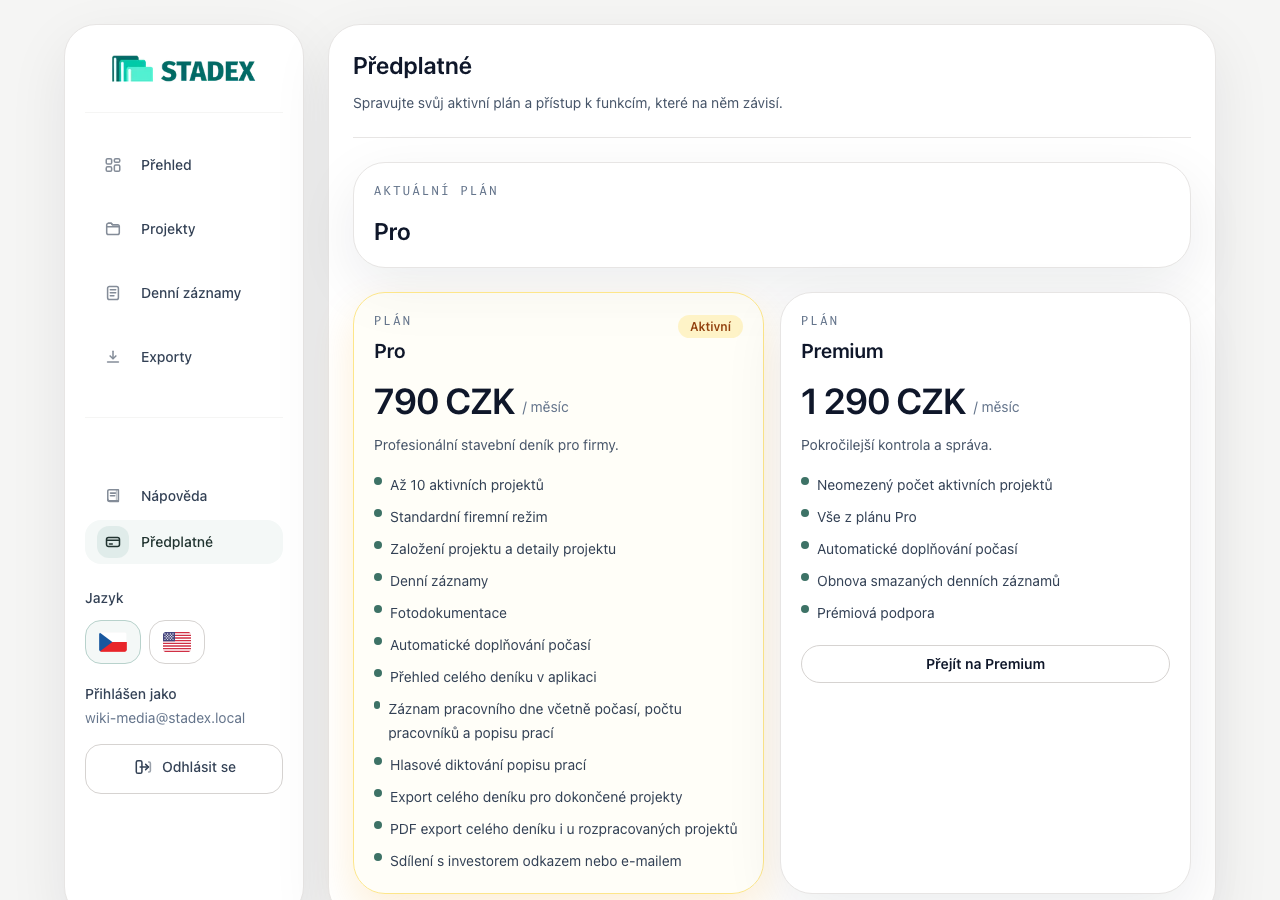Click the Denní záznamy document icon

(x=113, y=293)
